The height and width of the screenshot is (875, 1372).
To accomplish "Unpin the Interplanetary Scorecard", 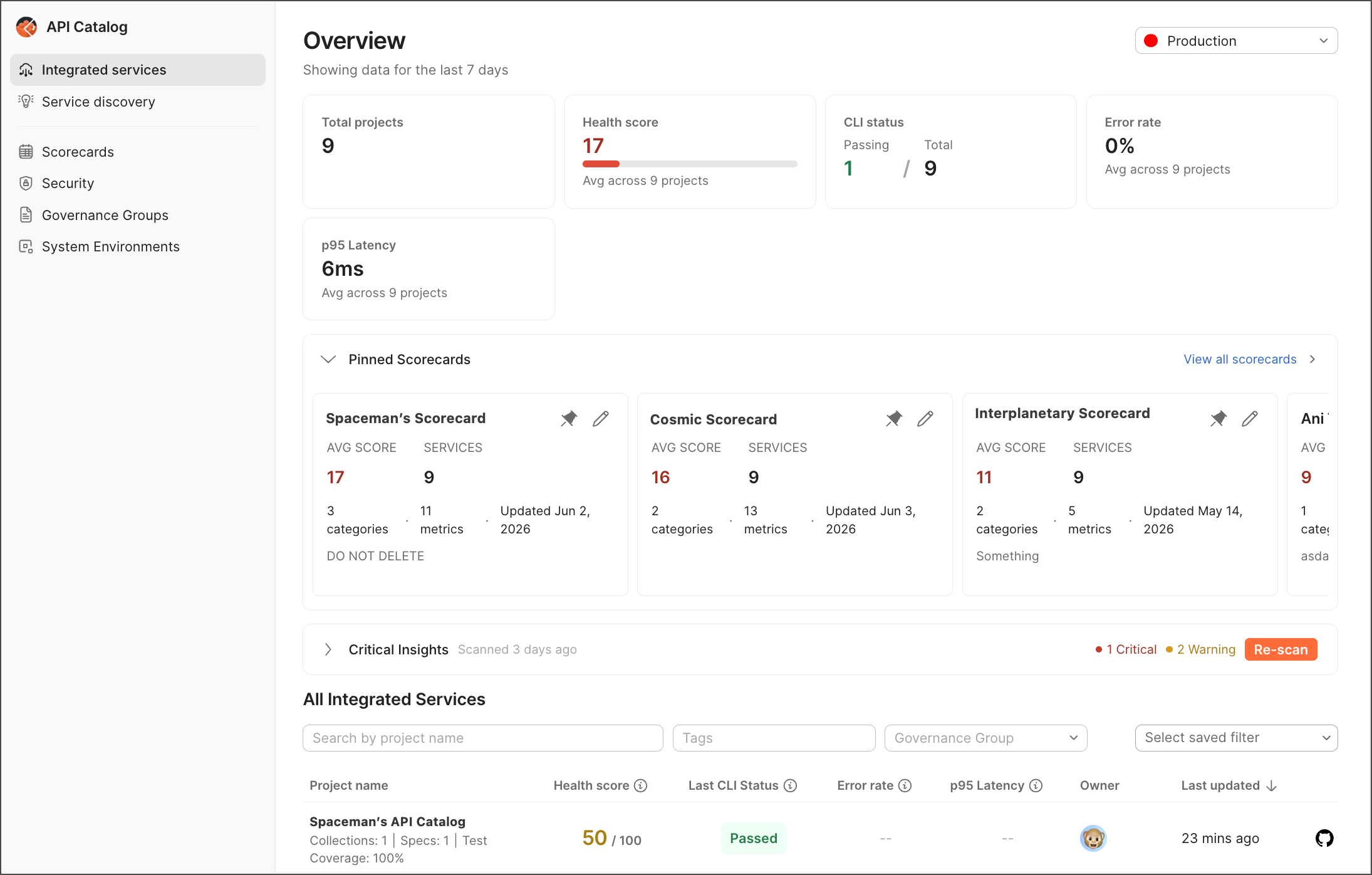I will point(1218,419).
